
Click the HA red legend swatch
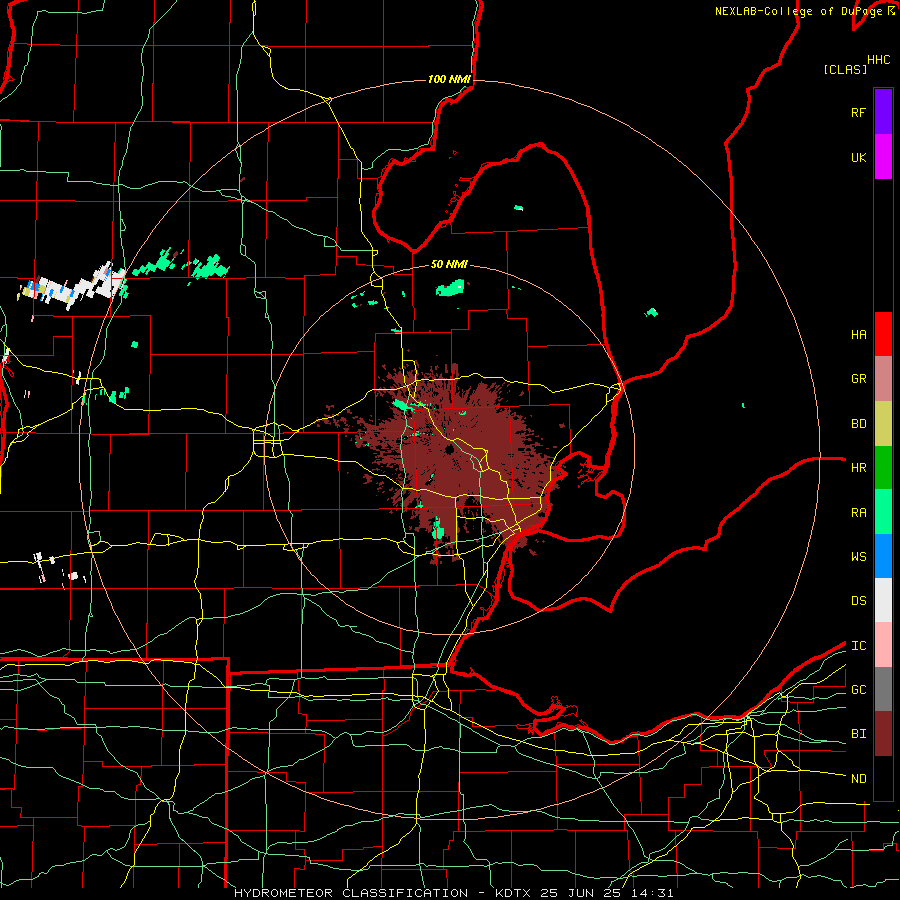pos(883,334)
